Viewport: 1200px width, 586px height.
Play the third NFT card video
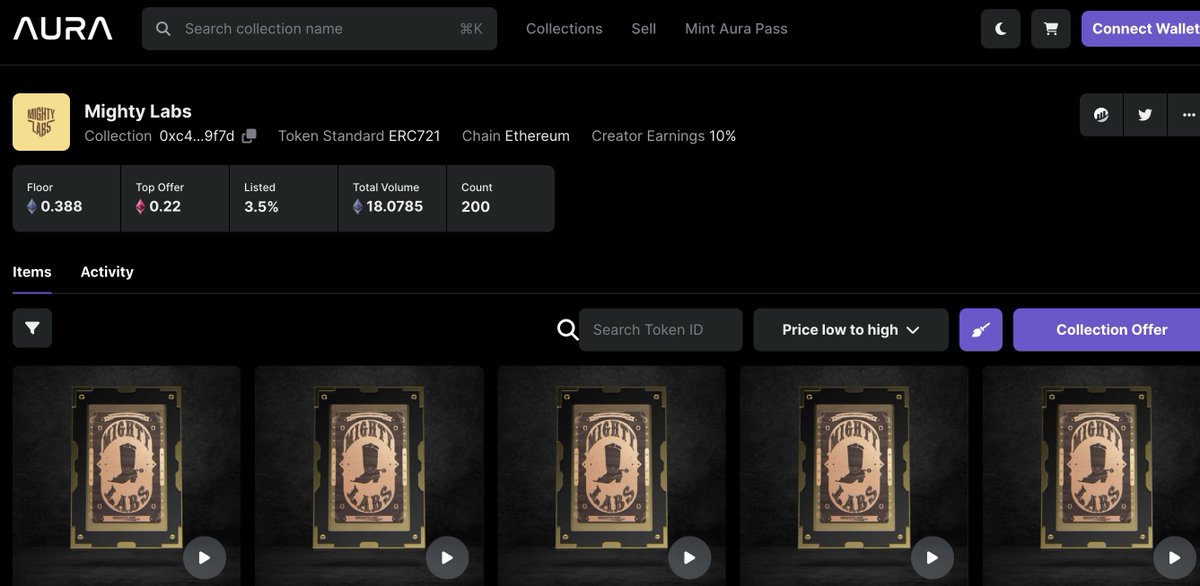coord(690,558)
